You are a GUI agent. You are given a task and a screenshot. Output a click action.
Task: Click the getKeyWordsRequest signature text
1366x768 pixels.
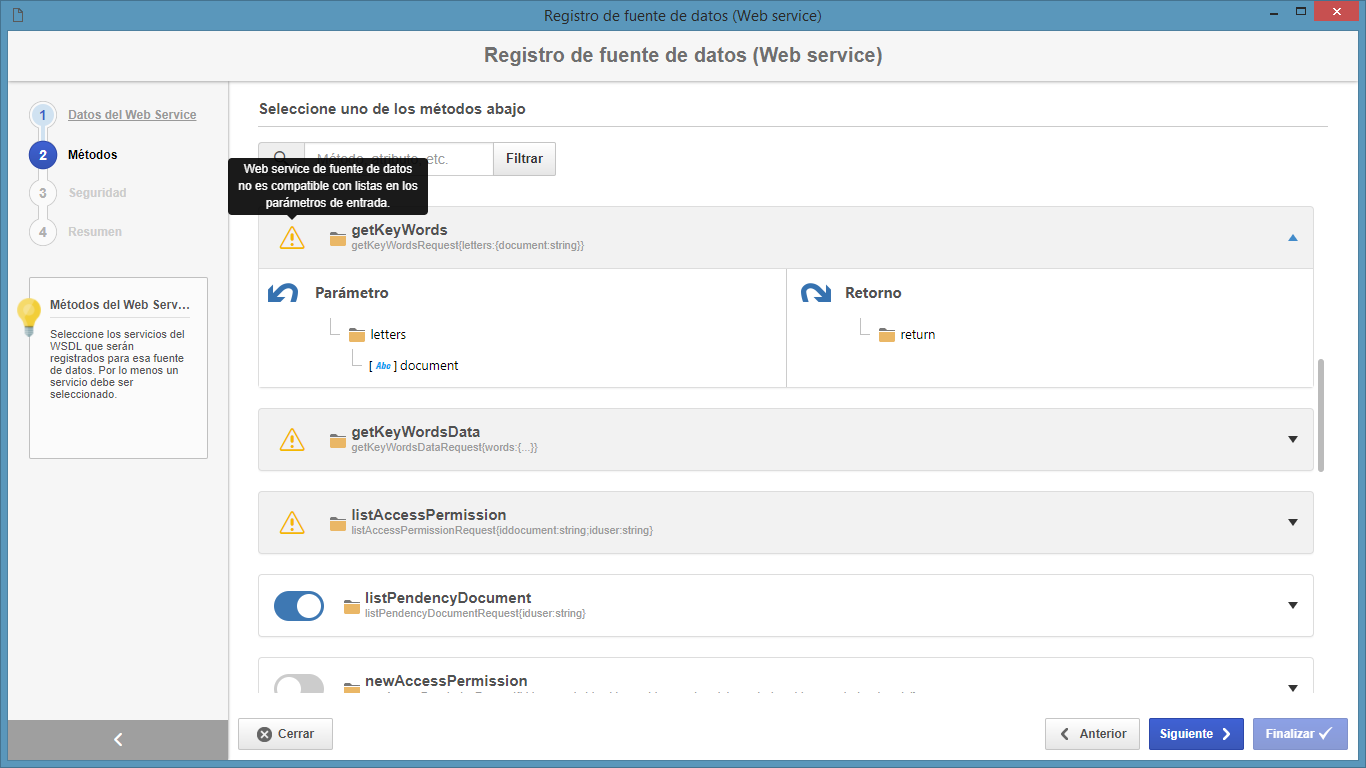click(467, 245)
